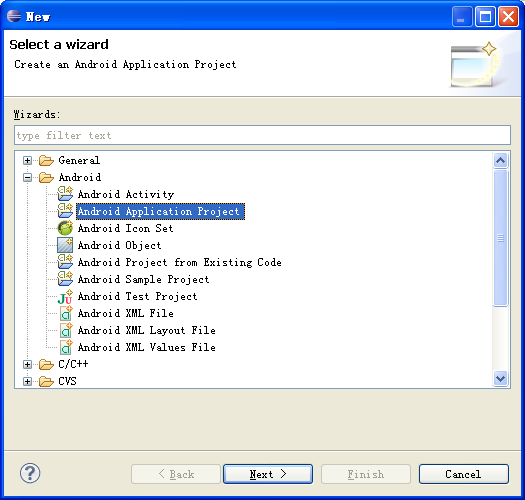The width and height of the screenshot is (525, 500).
Task: Expand the C/C++ category
Action: 27,364
